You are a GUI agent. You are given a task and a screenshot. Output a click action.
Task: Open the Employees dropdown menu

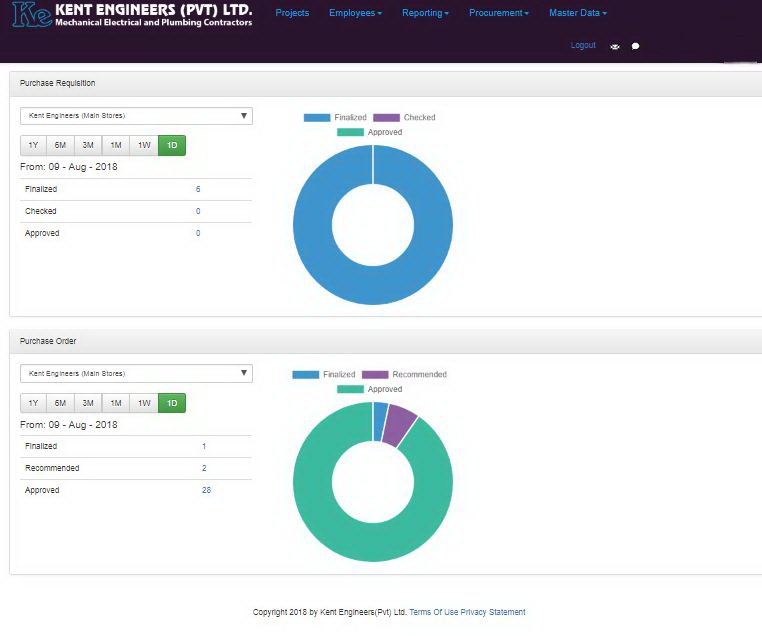click(x=355, y=13)
